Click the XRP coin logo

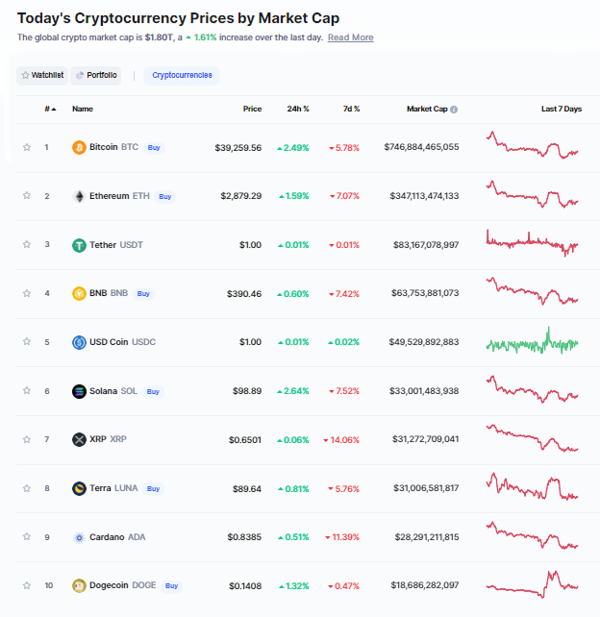(79, 440)
